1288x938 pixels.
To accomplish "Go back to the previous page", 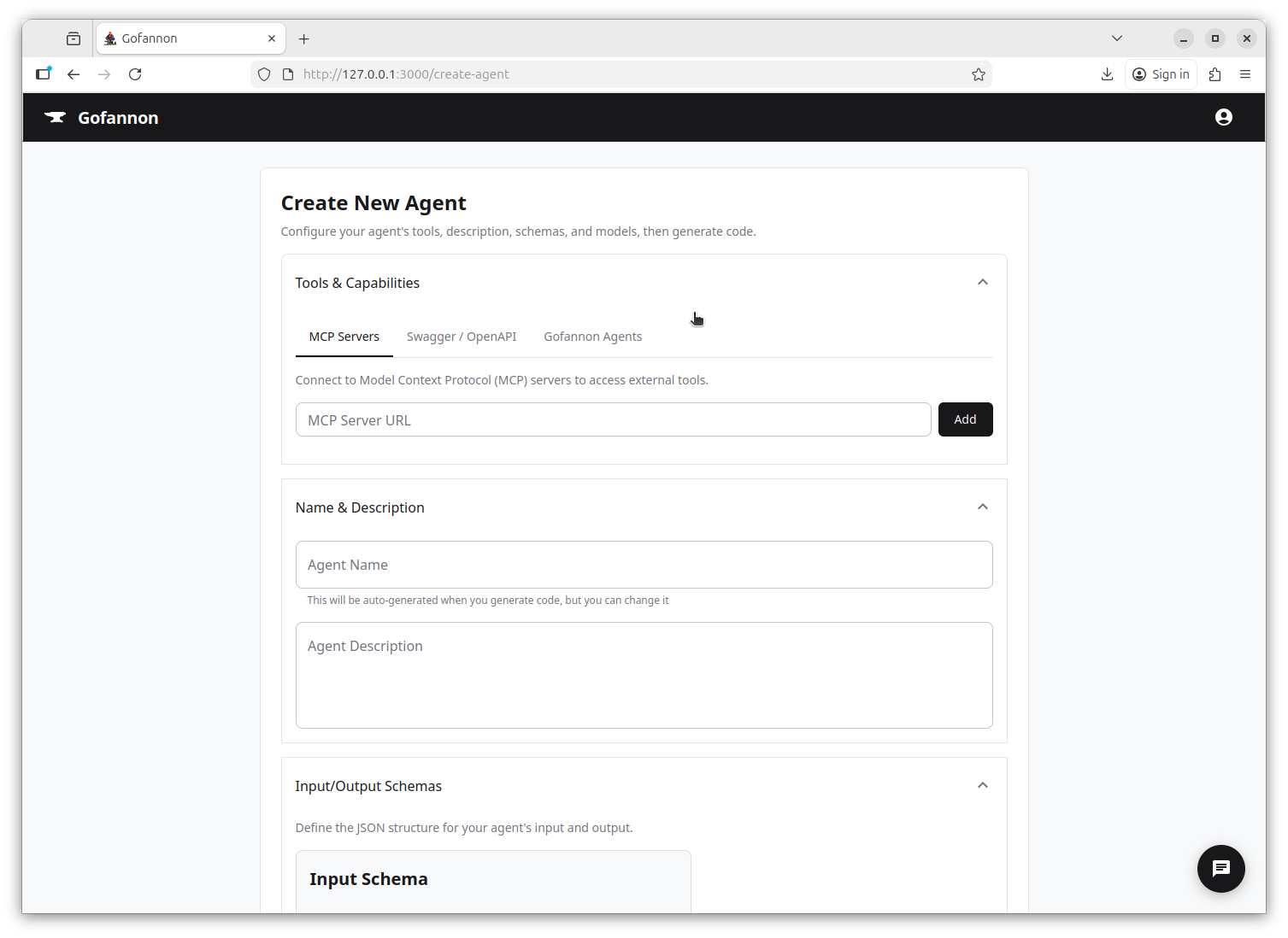I will pos(74,74).
